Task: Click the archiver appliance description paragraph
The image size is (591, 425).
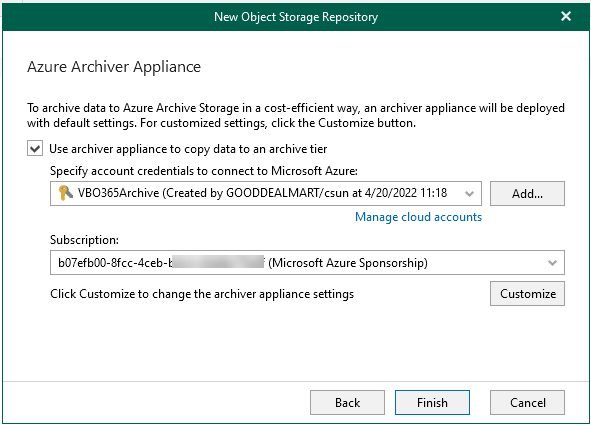Action: (x=296, y=115)
